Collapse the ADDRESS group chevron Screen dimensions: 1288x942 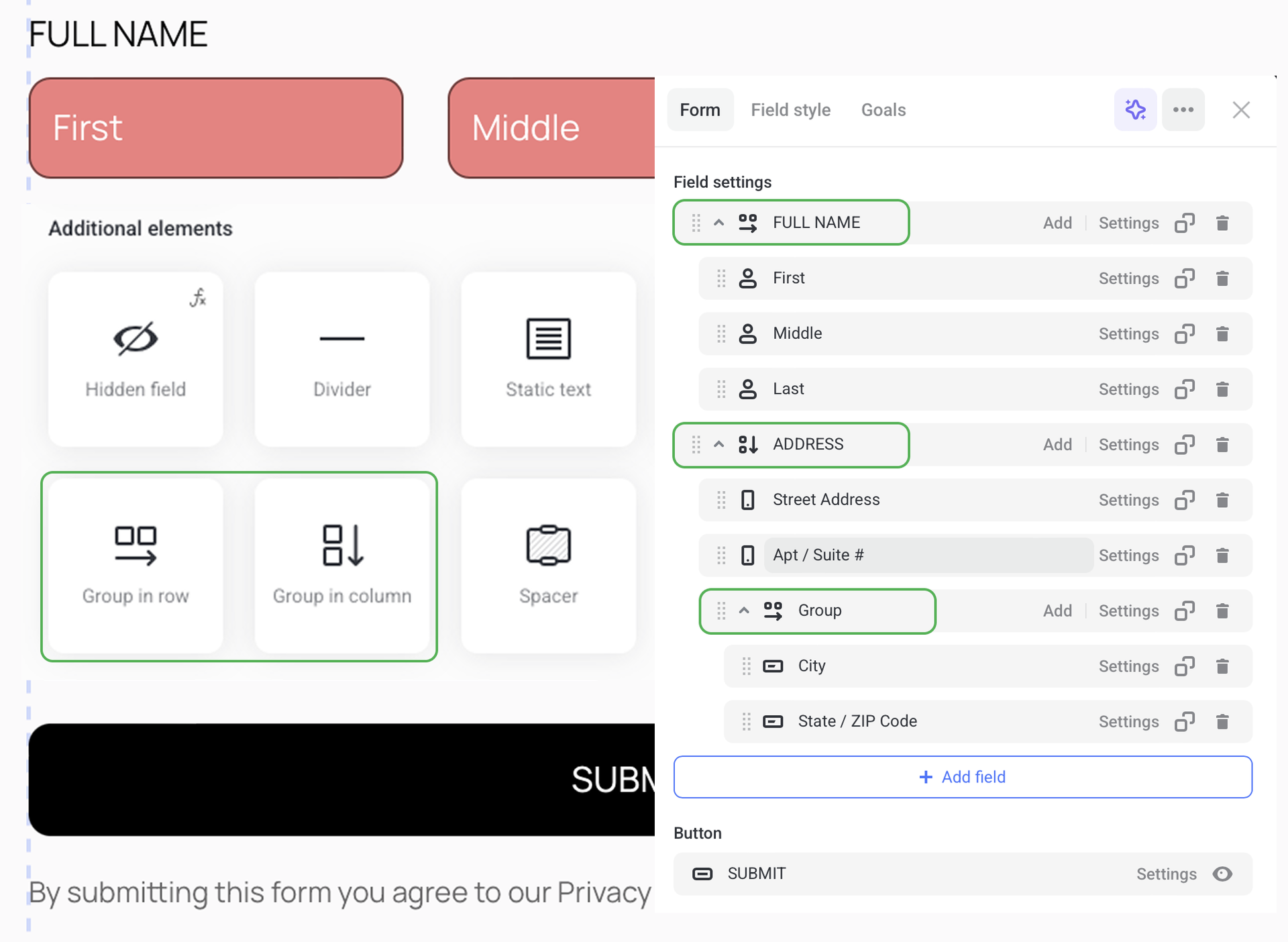[718, 444]
